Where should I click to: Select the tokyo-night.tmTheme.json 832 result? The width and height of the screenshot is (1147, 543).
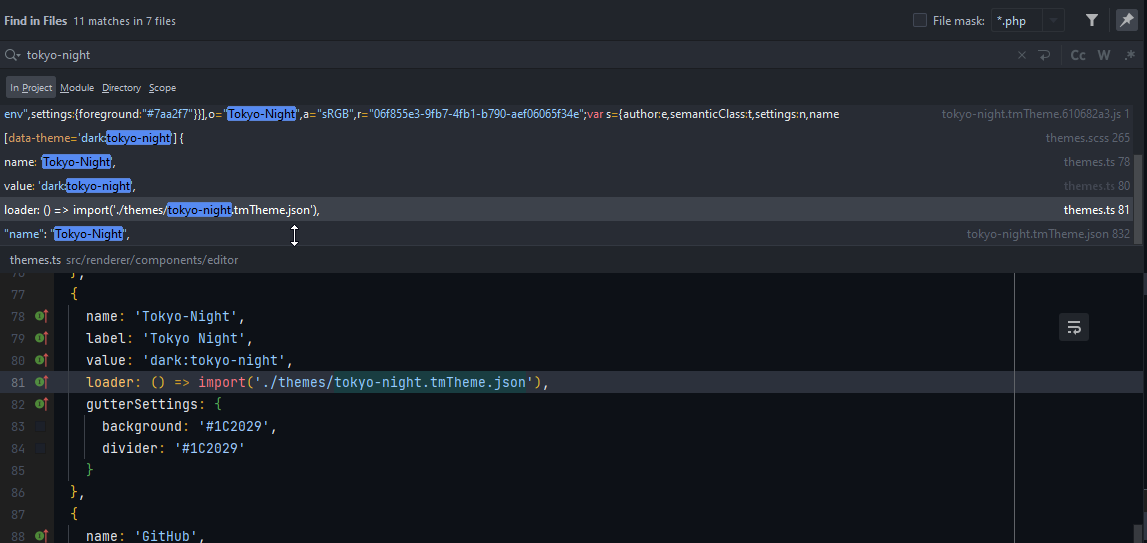[567, 234]
